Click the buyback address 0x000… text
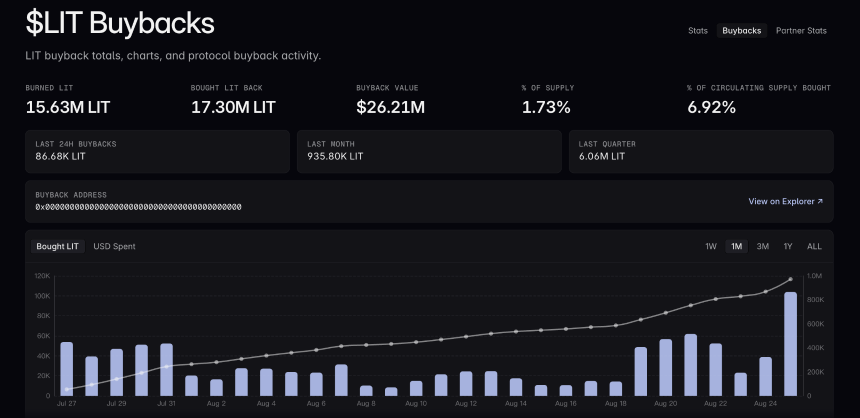This screenshot has height=418, width=860. tap(138, 207)
